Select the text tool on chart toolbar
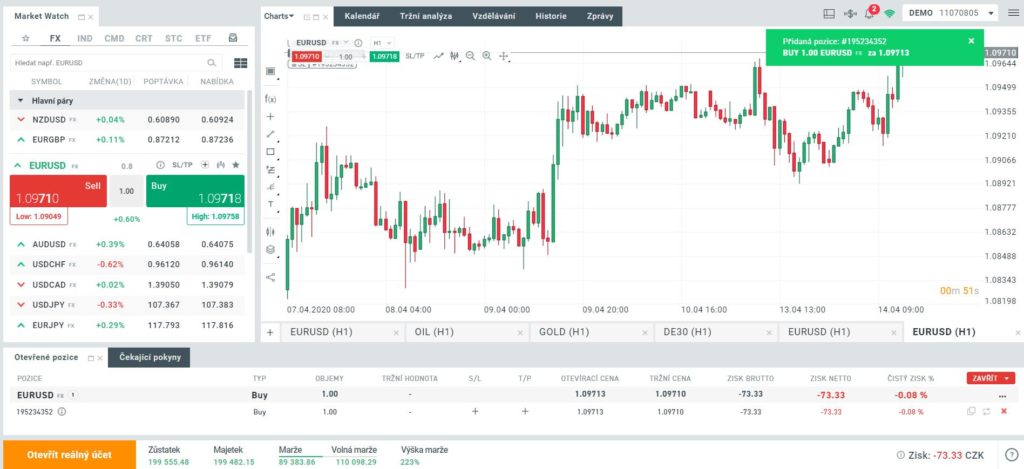The width and height of the screenshot is (1024, 469). click(270, 204)
